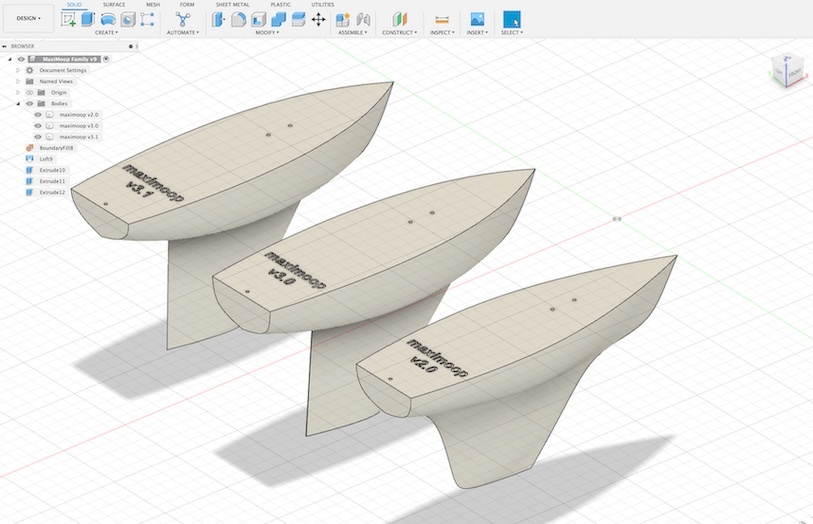Hide the maximoop v2.0 body
This screenshot has height=524, width=813.
click(x=38, y=115)
